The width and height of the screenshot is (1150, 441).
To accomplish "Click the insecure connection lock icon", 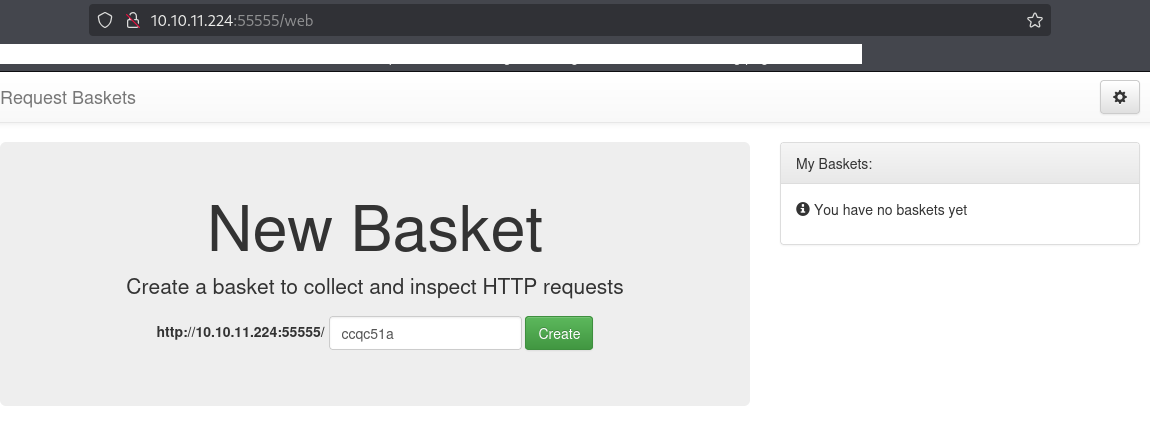I will coord(130,20).
